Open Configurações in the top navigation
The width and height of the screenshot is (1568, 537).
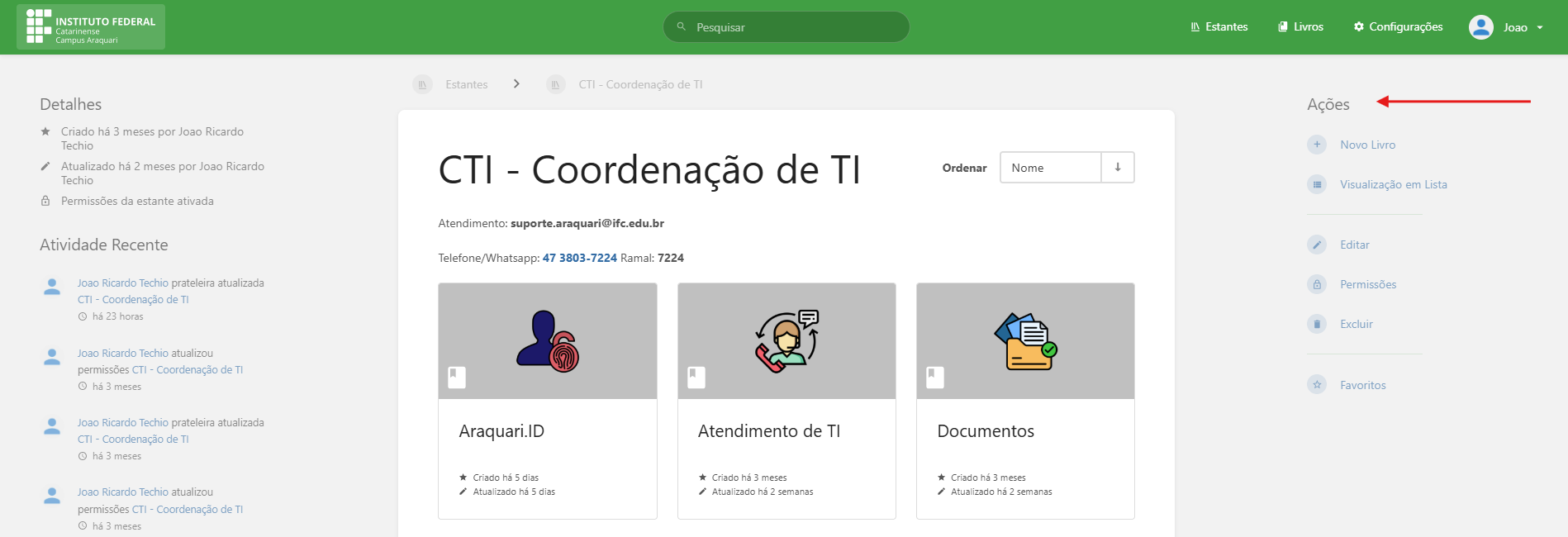1398,27
